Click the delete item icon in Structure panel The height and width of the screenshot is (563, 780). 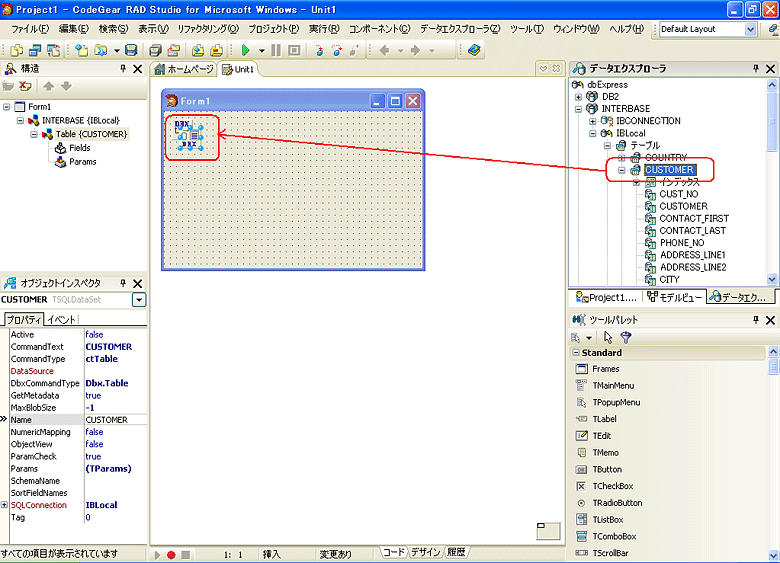(x=25, y=86)
